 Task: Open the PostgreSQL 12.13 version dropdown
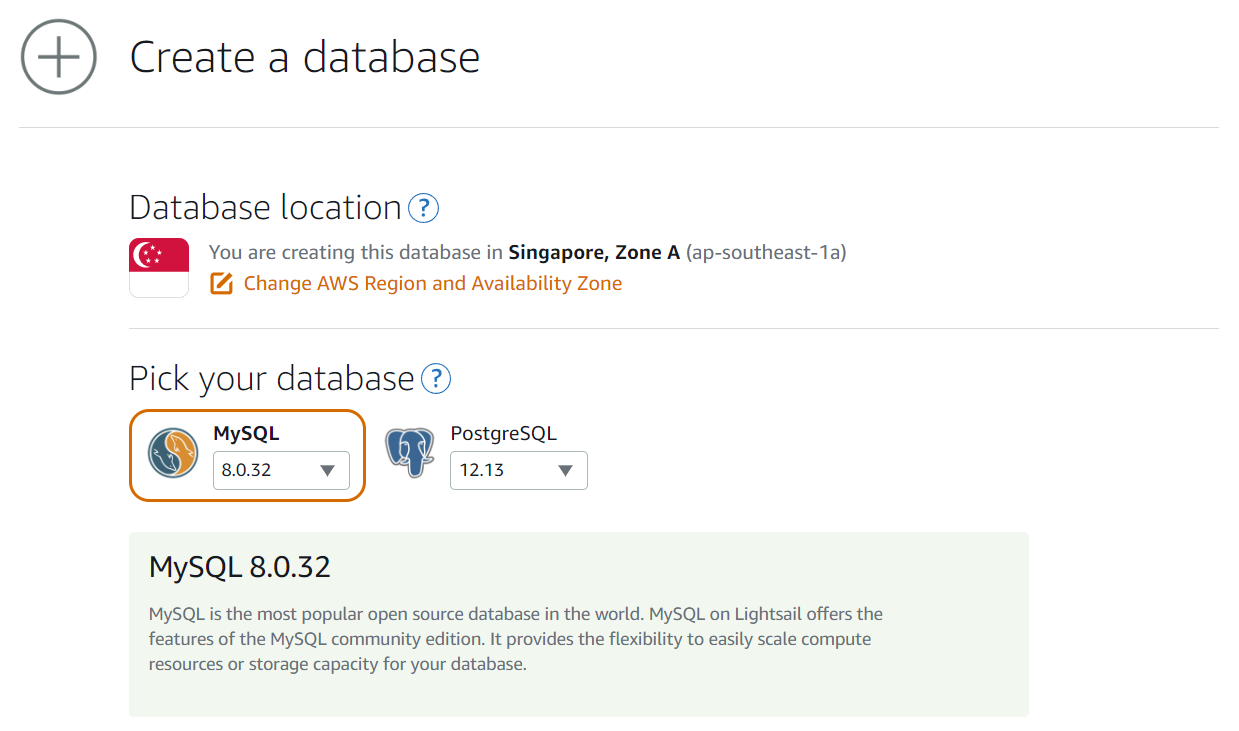(518, 470)
